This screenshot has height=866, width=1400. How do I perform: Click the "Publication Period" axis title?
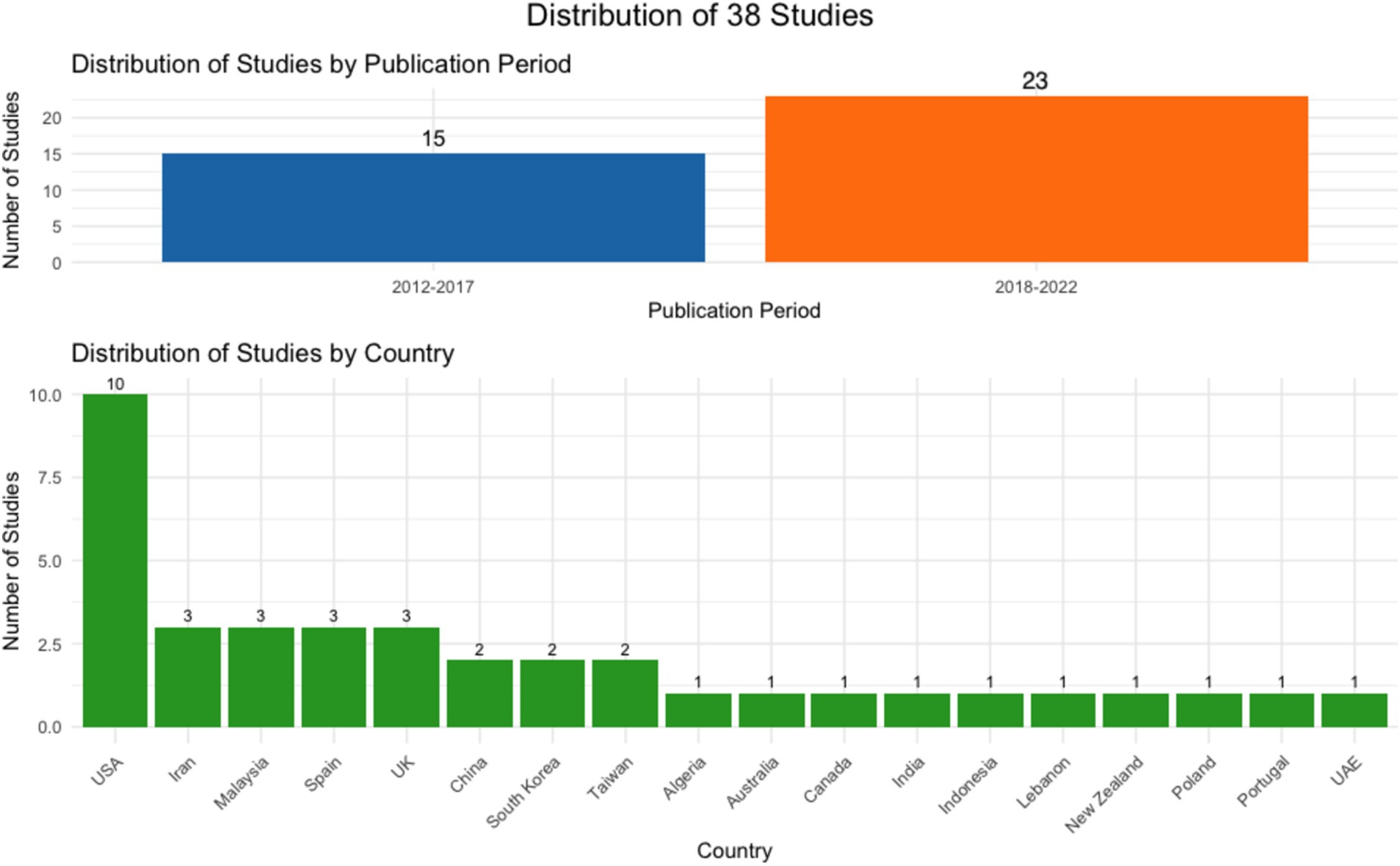click(734, 311)
